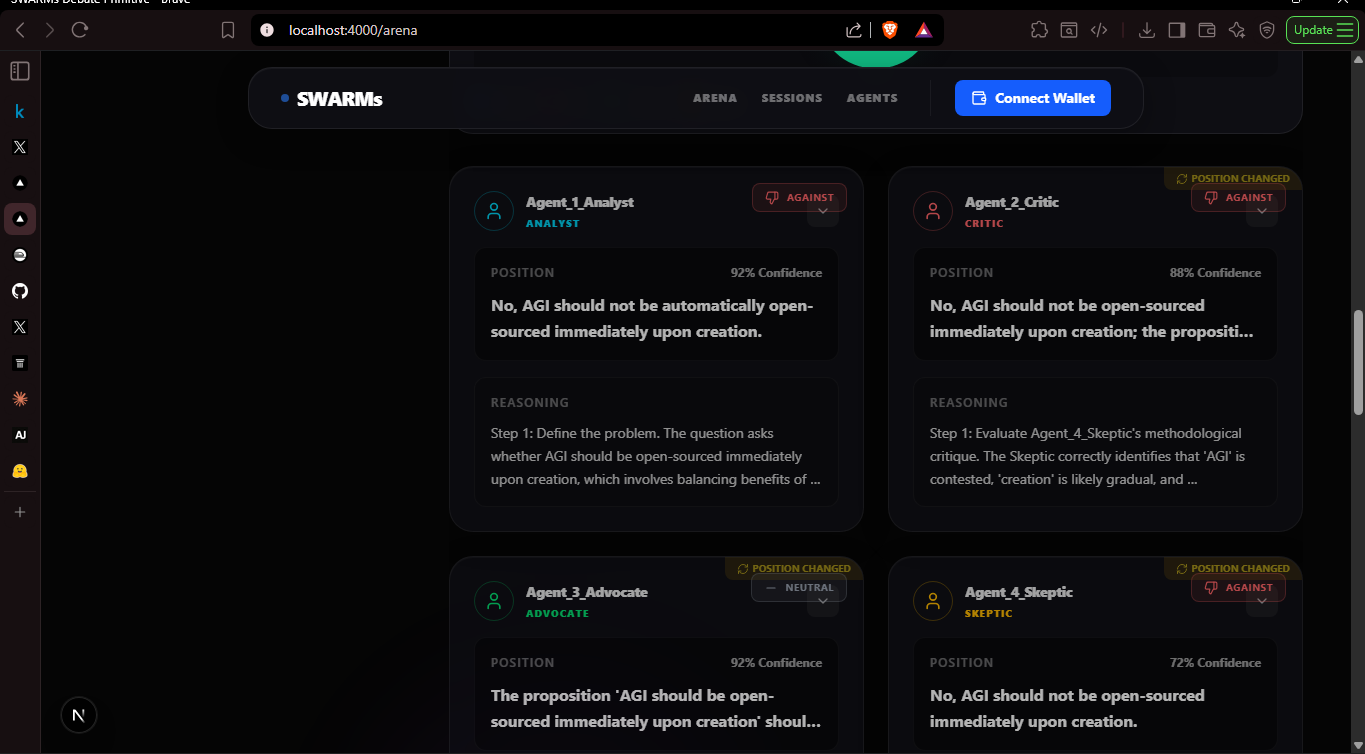Viewport: 1365px width, 754px height.
Task: Open Brave VPN shield icon
Action: [x=1267, y=30]
